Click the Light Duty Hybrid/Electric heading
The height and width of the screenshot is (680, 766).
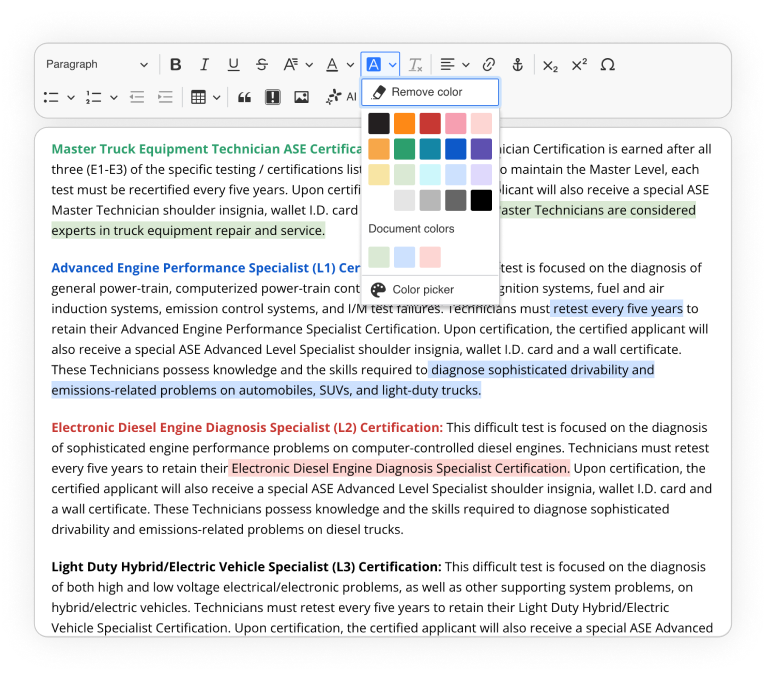(246, 567)
